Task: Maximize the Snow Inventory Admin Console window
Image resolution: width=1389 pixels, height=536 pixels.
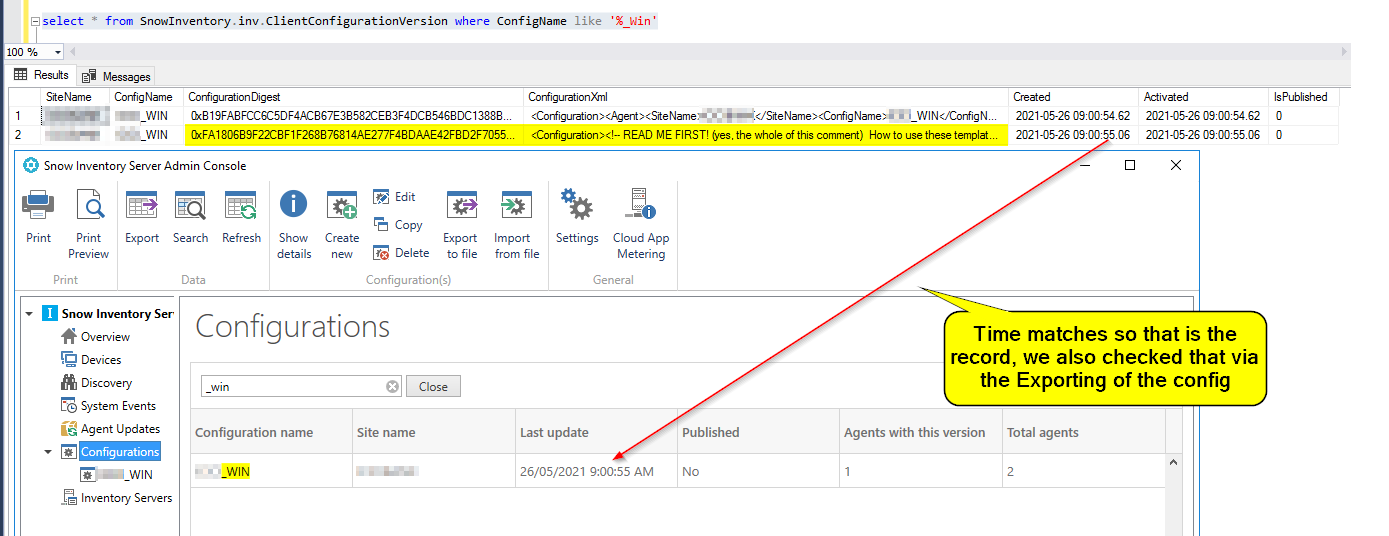Action: coord(1130,165)
